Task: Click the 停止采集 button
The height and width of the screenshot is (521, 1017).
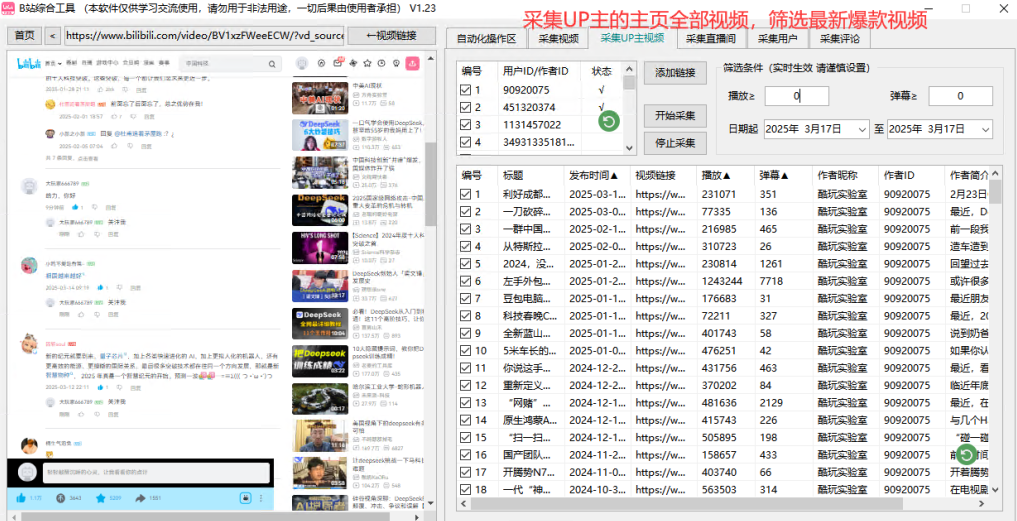Action: tap(675, 143)
